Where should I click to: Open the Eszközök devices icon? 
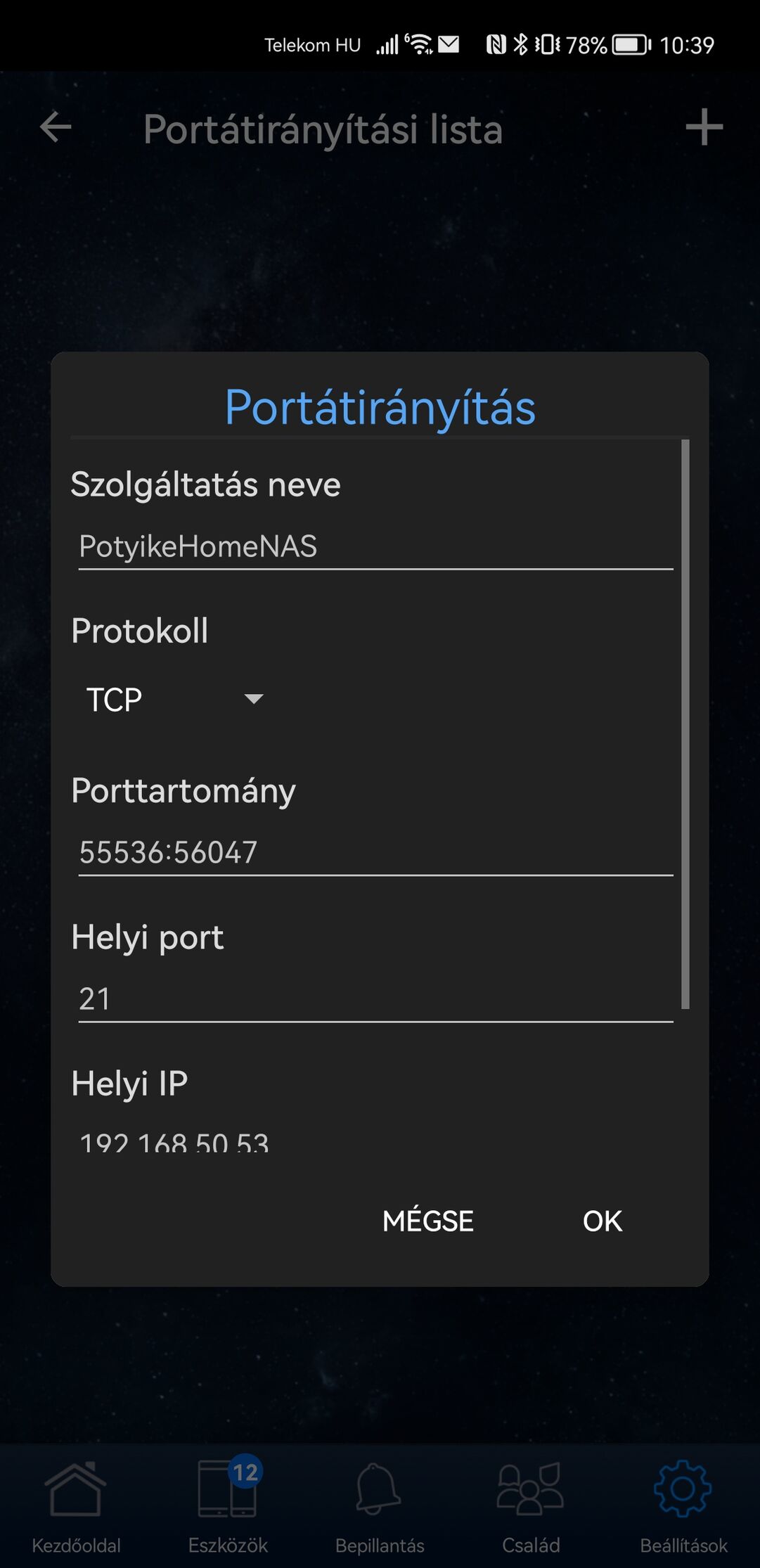[228, 1488]
